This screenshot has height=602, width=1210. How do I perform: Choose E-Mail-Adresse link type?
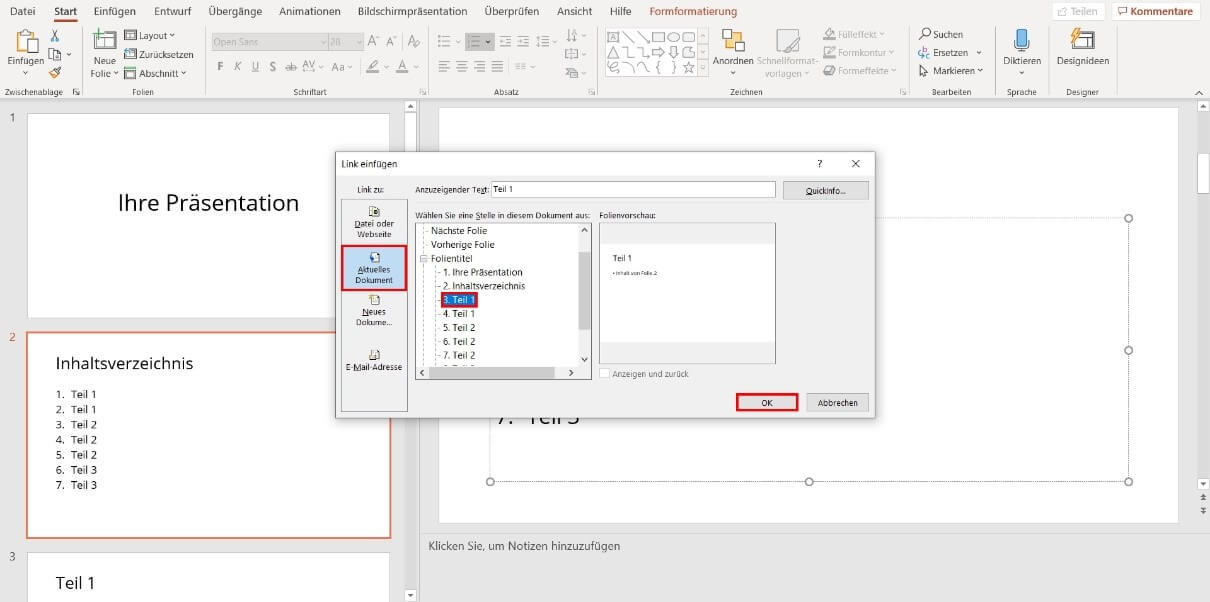point(374,361)
